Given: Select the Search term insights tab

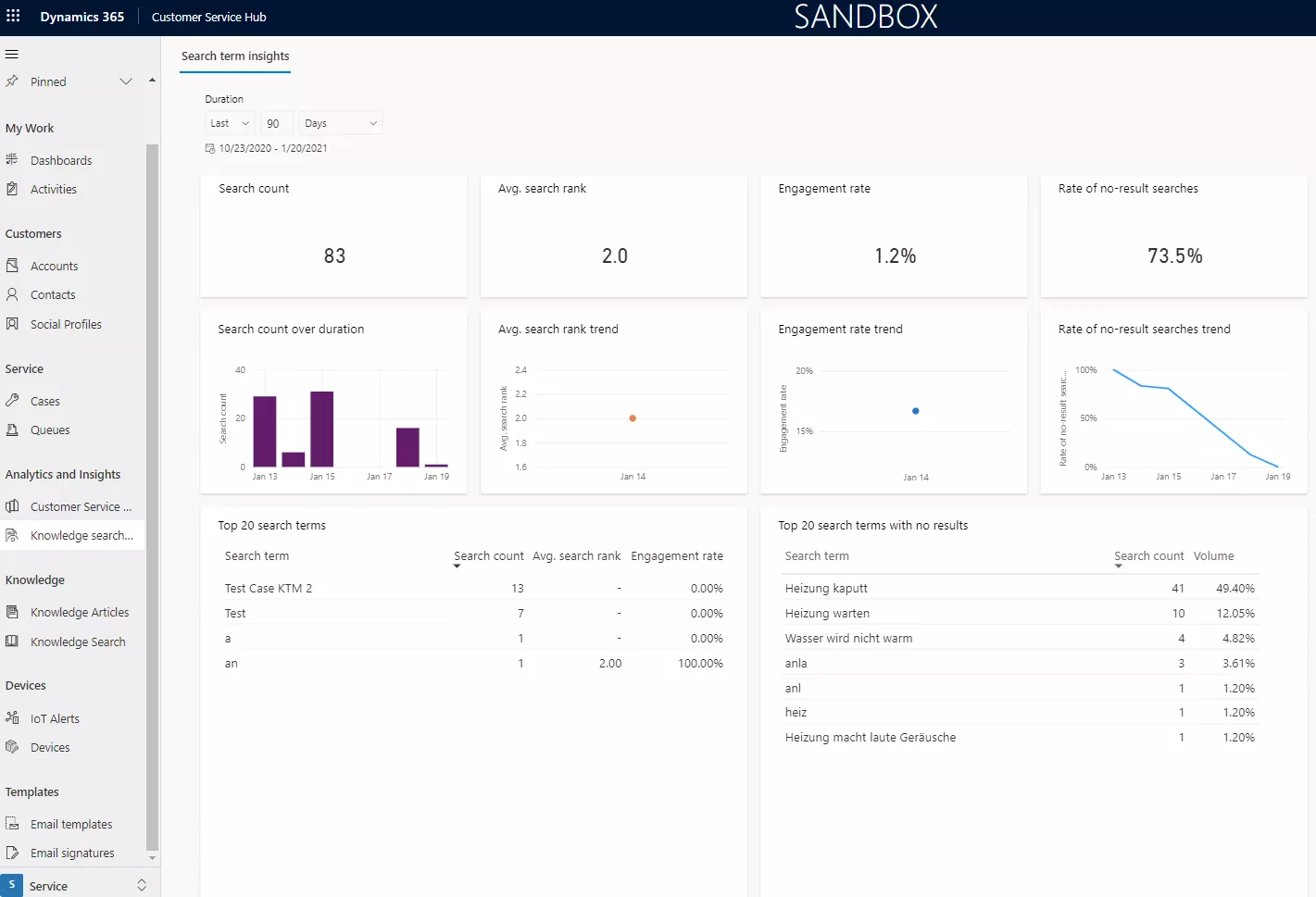Looking at the screenshot, I should coord(235,56).
